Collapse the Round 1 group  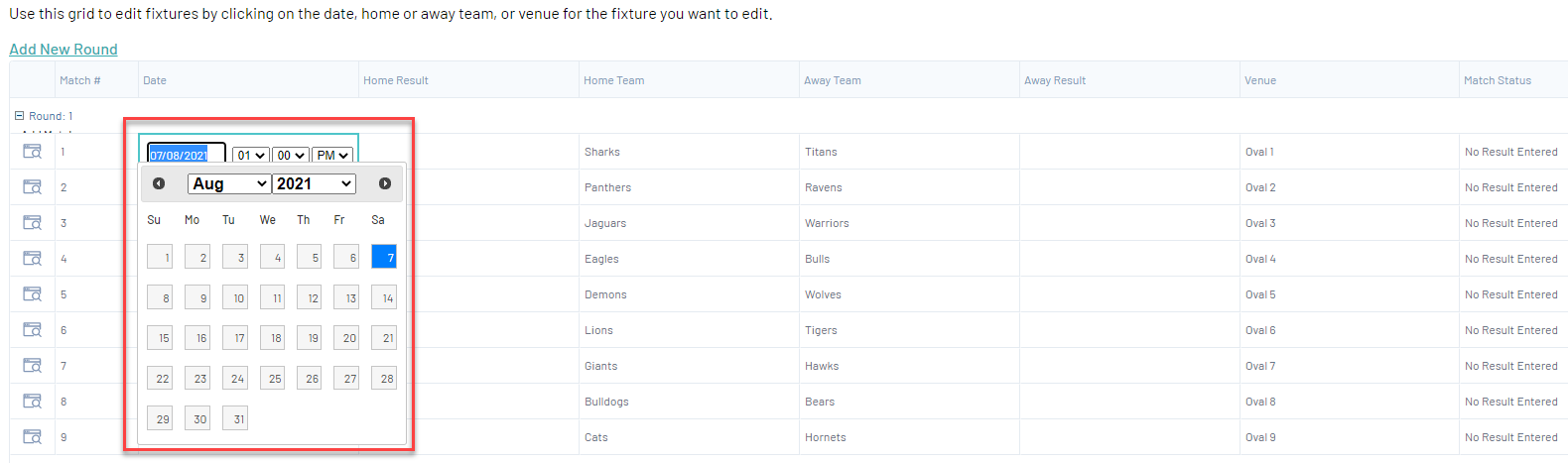point(19,116)
